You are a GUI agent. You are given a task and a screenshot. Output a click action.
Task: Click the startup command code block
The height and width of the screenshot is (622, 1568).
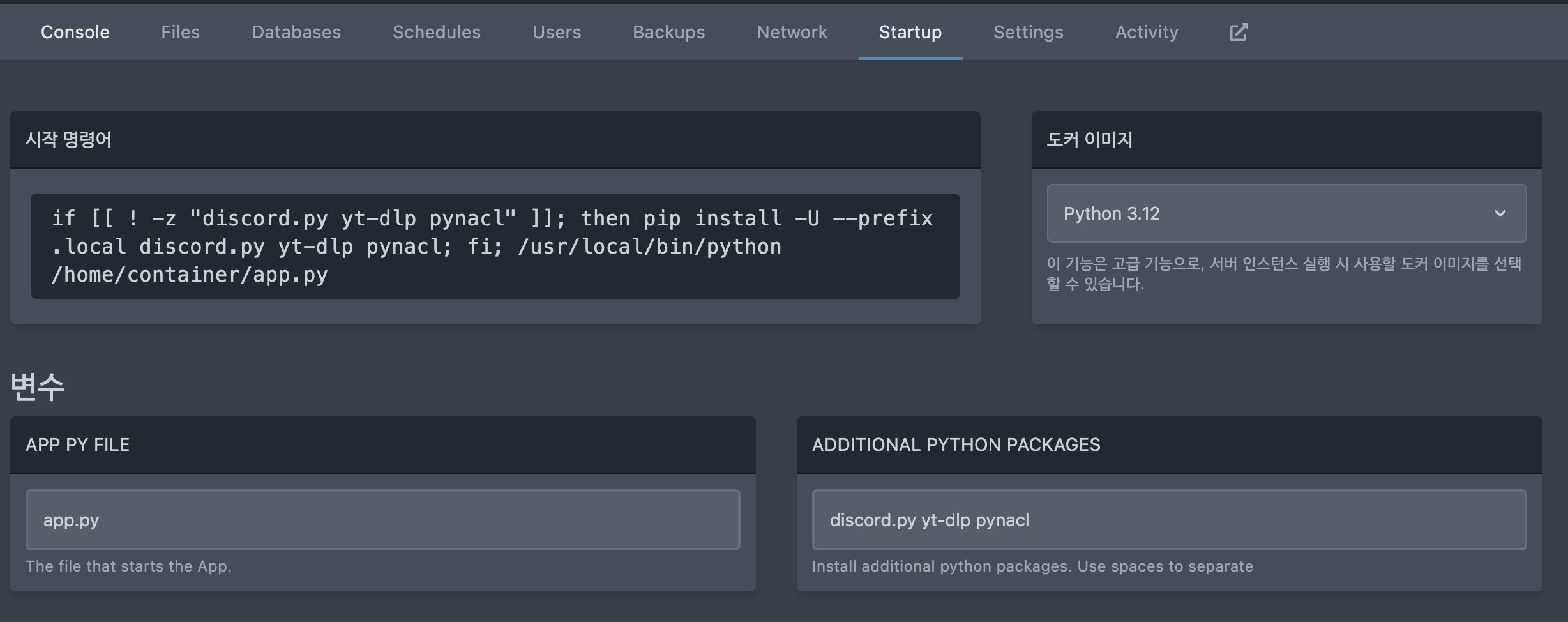click(495, 247)
